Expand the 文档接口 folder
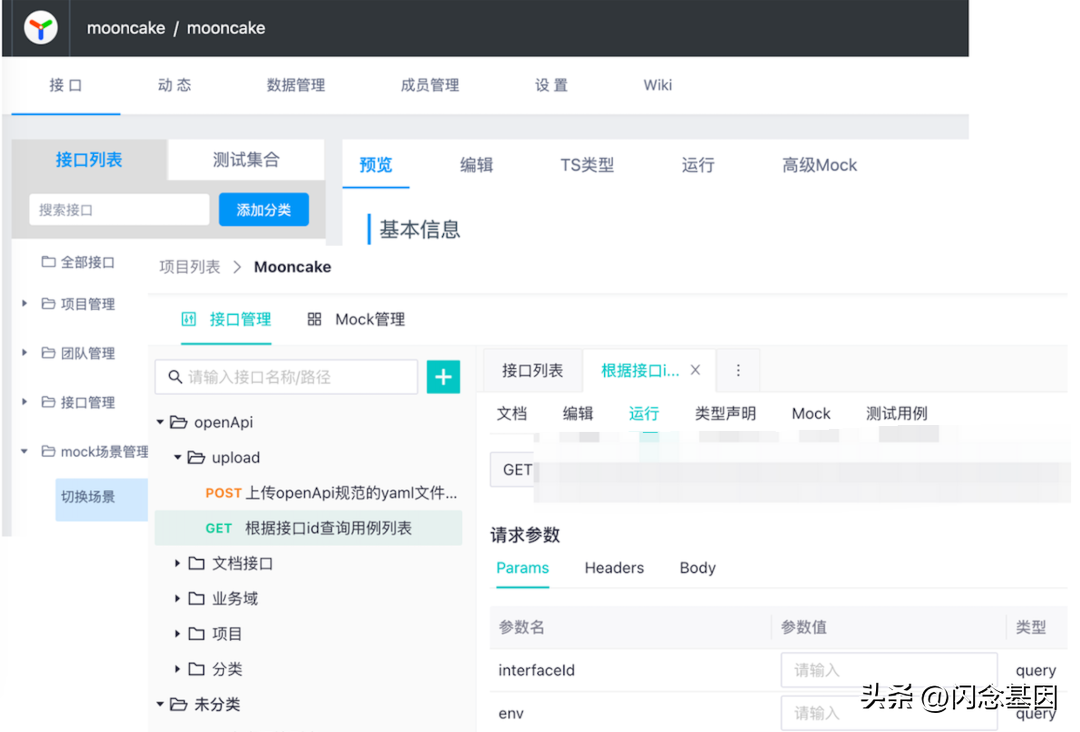 tap(178, 563)
